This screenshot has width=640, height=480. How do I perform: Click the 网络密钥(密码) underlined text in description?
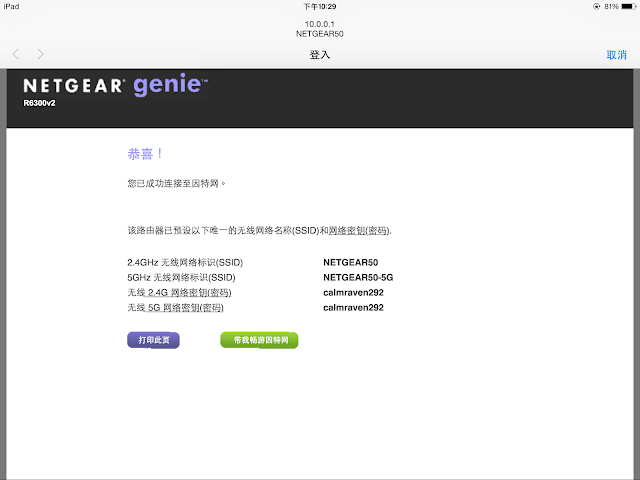click(359, 231)
